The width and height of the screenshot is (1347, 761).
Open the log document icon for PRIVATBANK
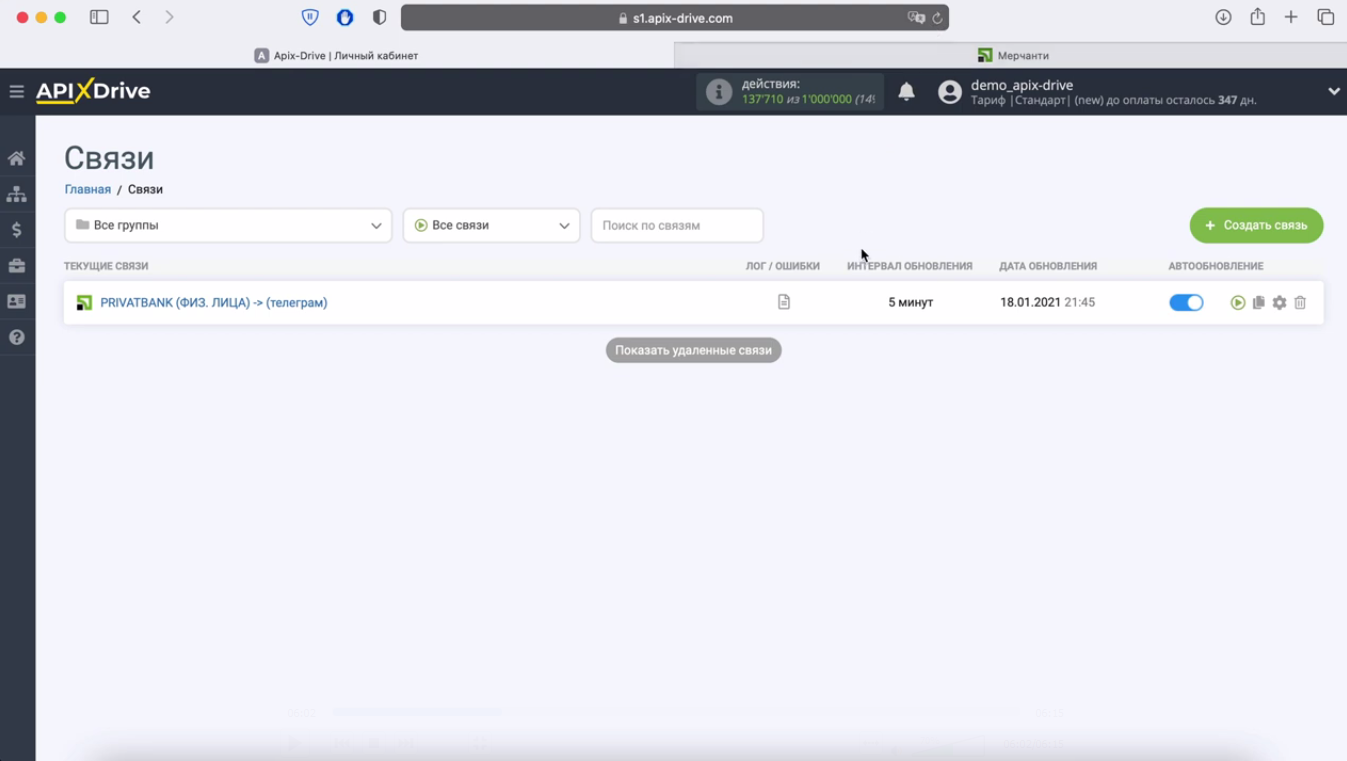(x=784, y=302)
